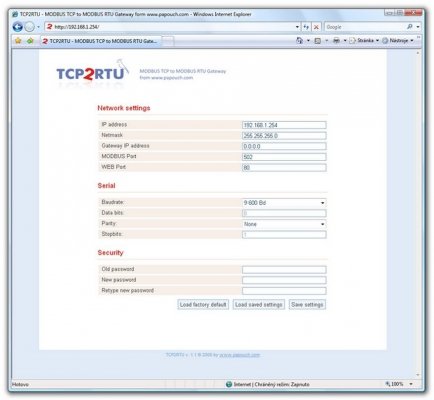Click the Add to Favorites icon
434x400 pixels.
(30, 41)
